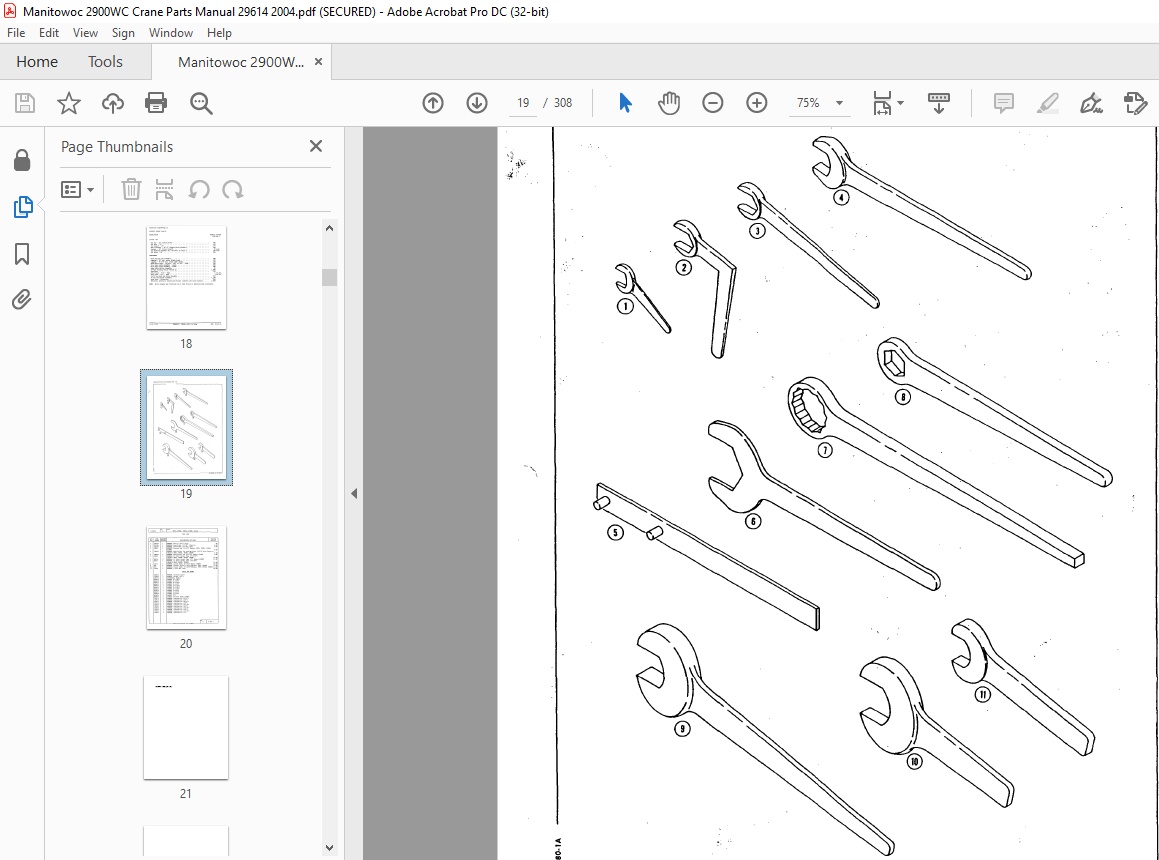Open the Sign document pen tool
Image resolution: width=1159 pixels, height=860 pixels.
(1091, 103)
